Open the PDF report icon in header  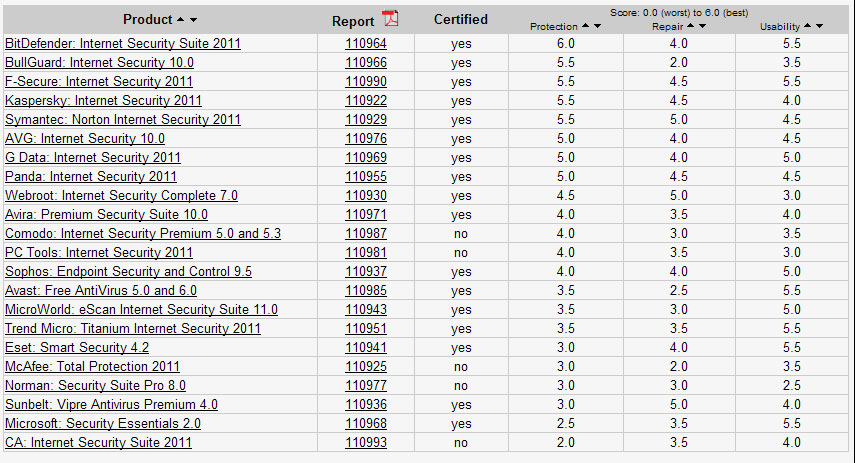pos(390,19)
